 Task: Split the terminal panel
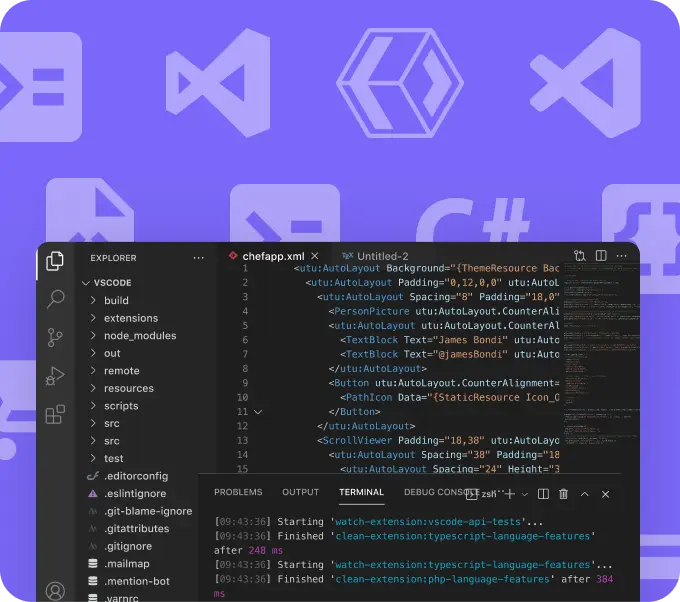(543, 494)
